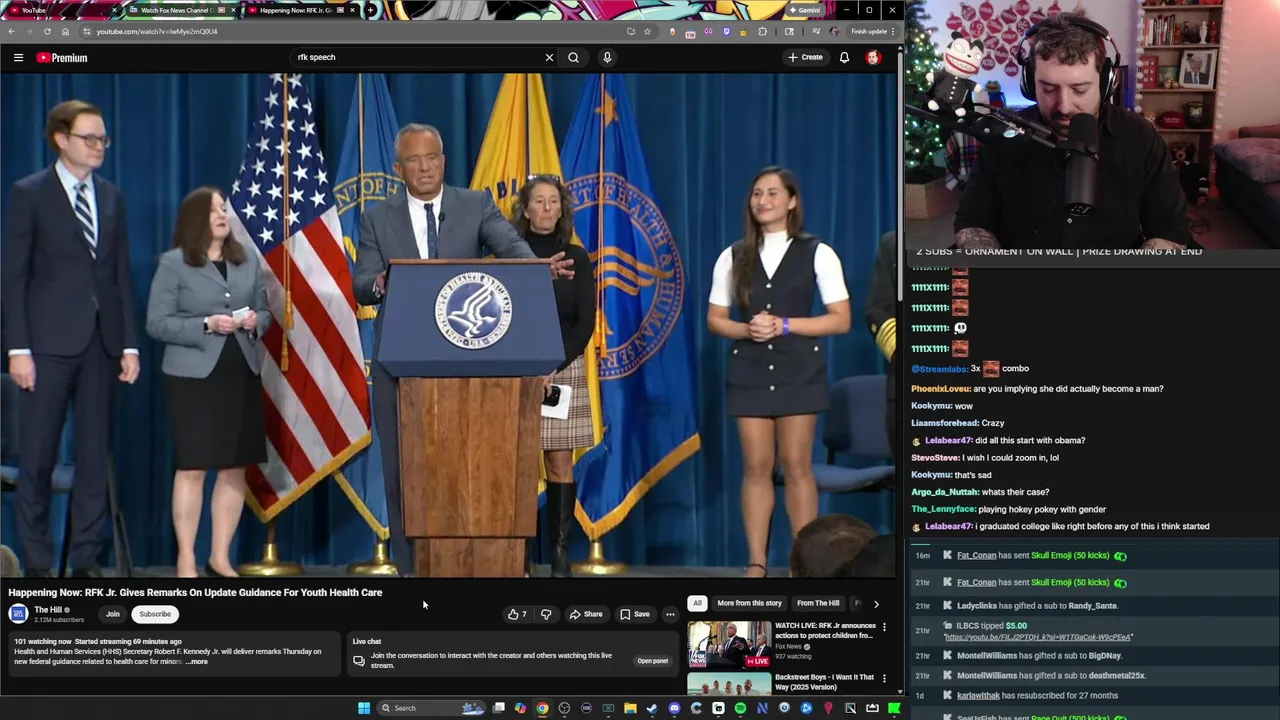Open a new browser tab
The height and width of the screenshot is (720, 1280).
click(x=371, y=10)
